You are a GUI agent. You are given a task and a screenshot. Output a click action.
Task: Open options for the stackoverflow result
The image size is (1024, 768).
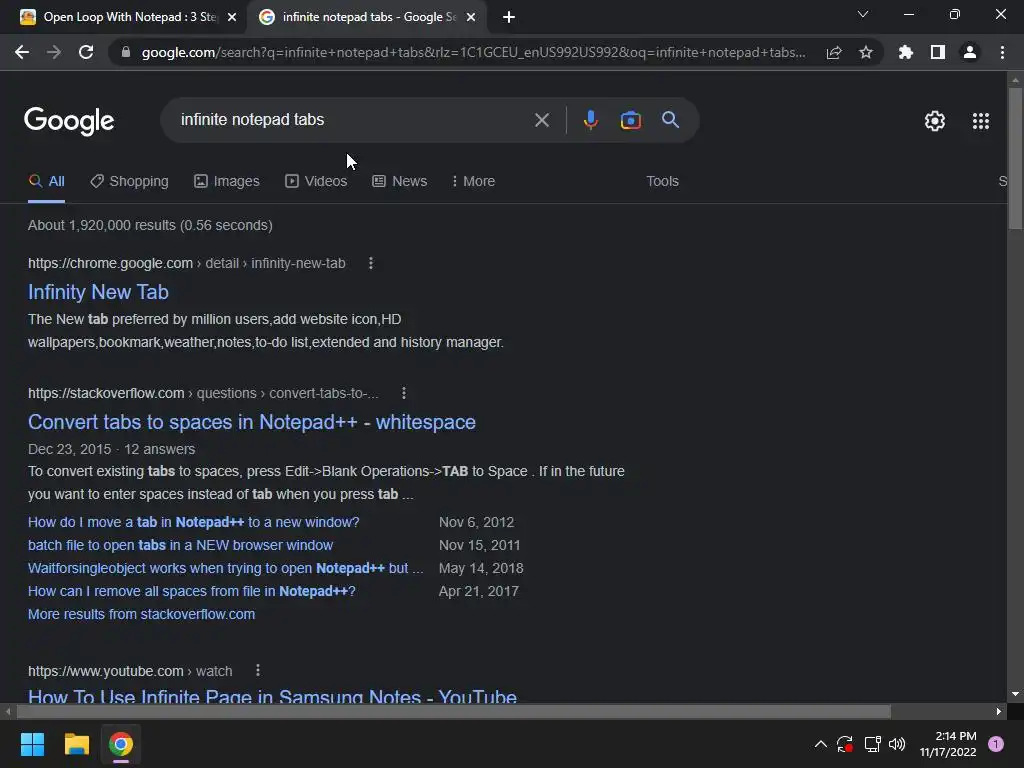point(404,393)
